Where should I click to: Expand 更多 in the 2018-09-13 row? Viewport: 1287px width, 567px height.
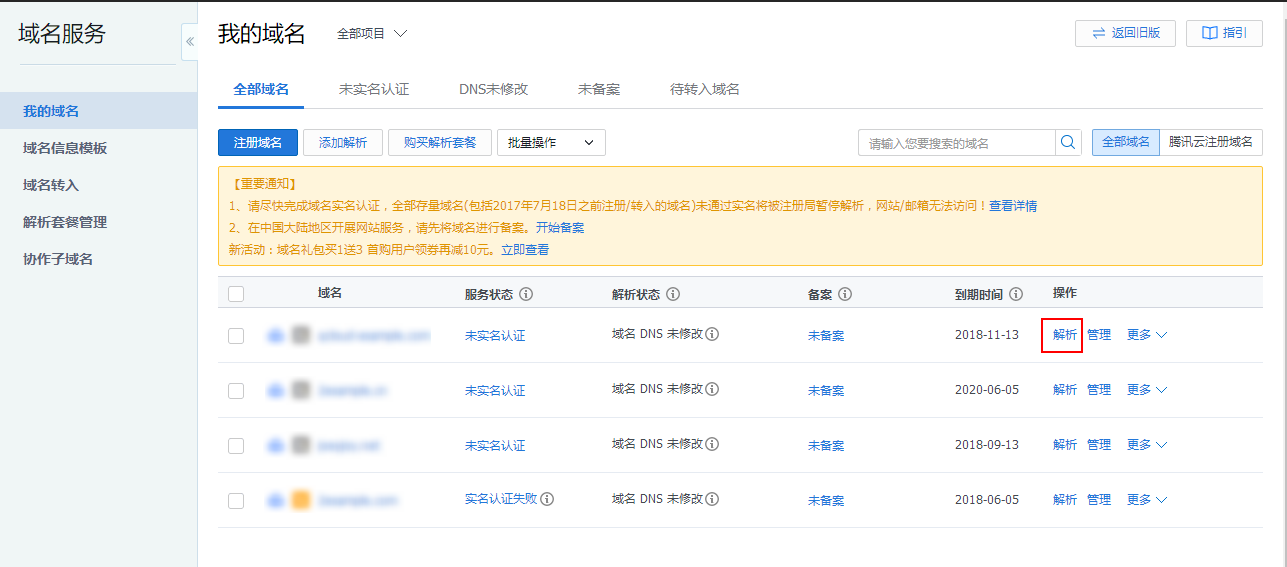click(x=1147, y=445)
